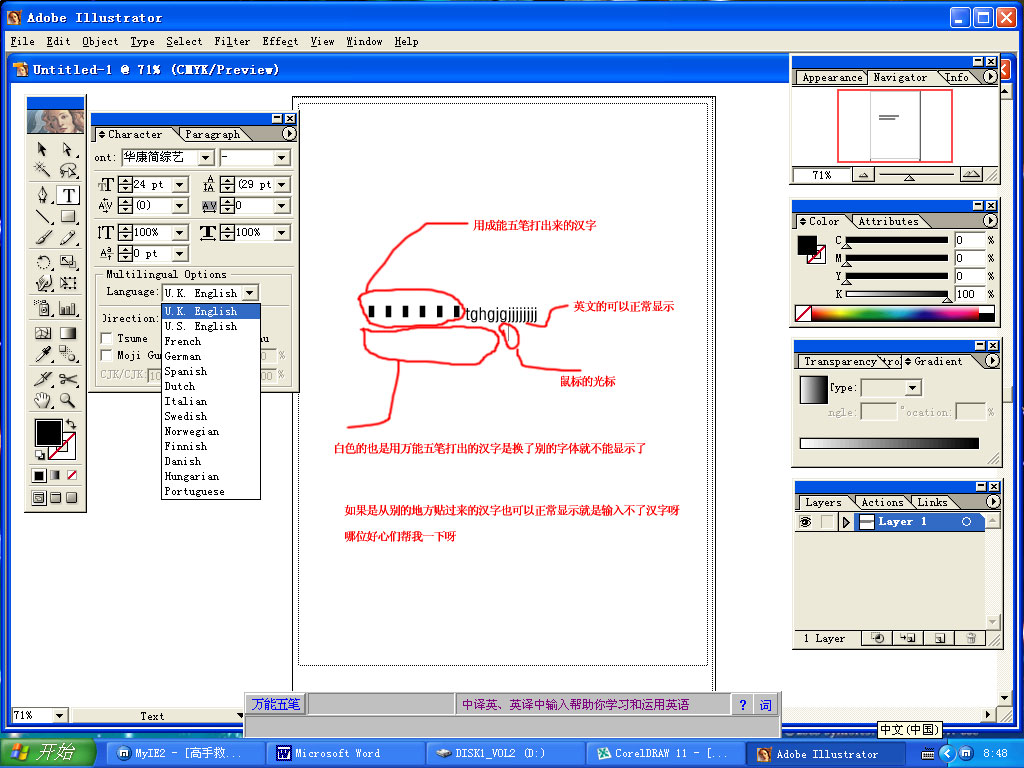Image resolution: width=1024 pixels, height=768 pixels.
Task: Select the Paintbrush tool
Action: [43, 238]
